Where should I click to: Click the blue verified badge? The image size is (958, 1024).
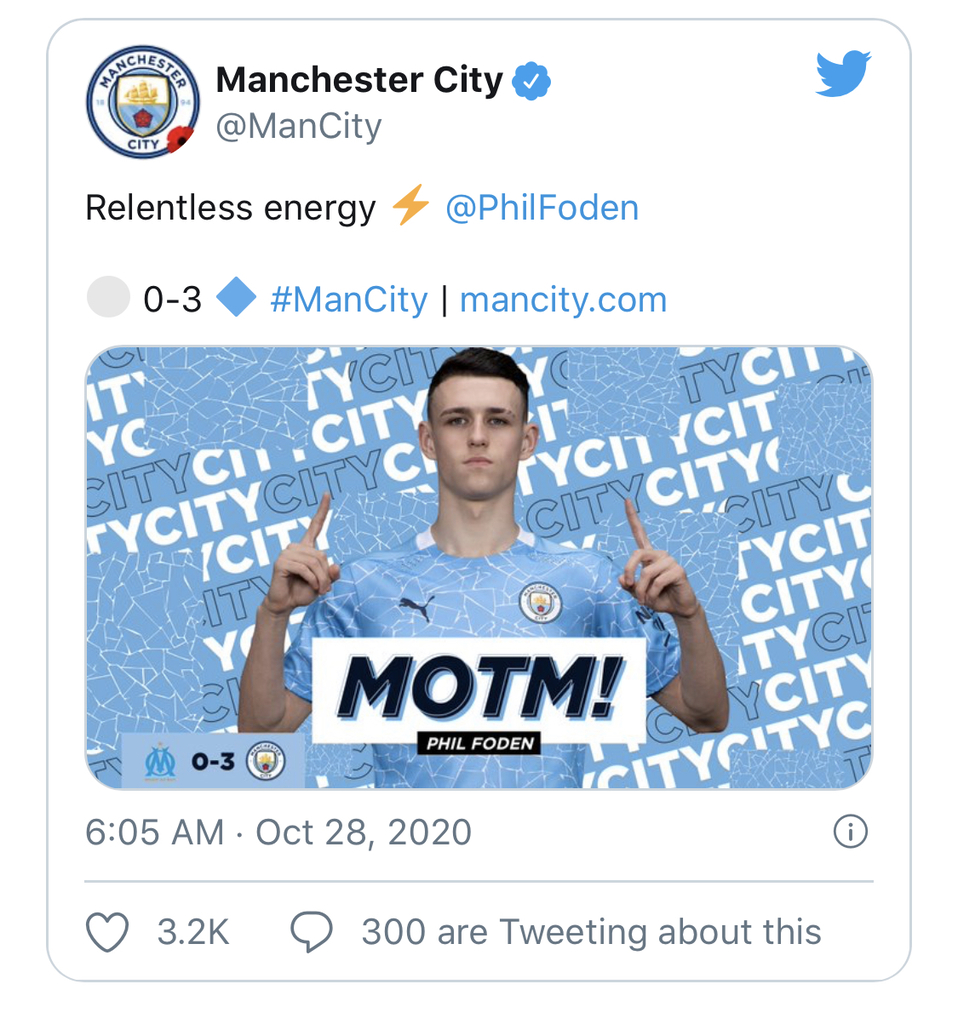pyautogui.click(x=531, y=81)
